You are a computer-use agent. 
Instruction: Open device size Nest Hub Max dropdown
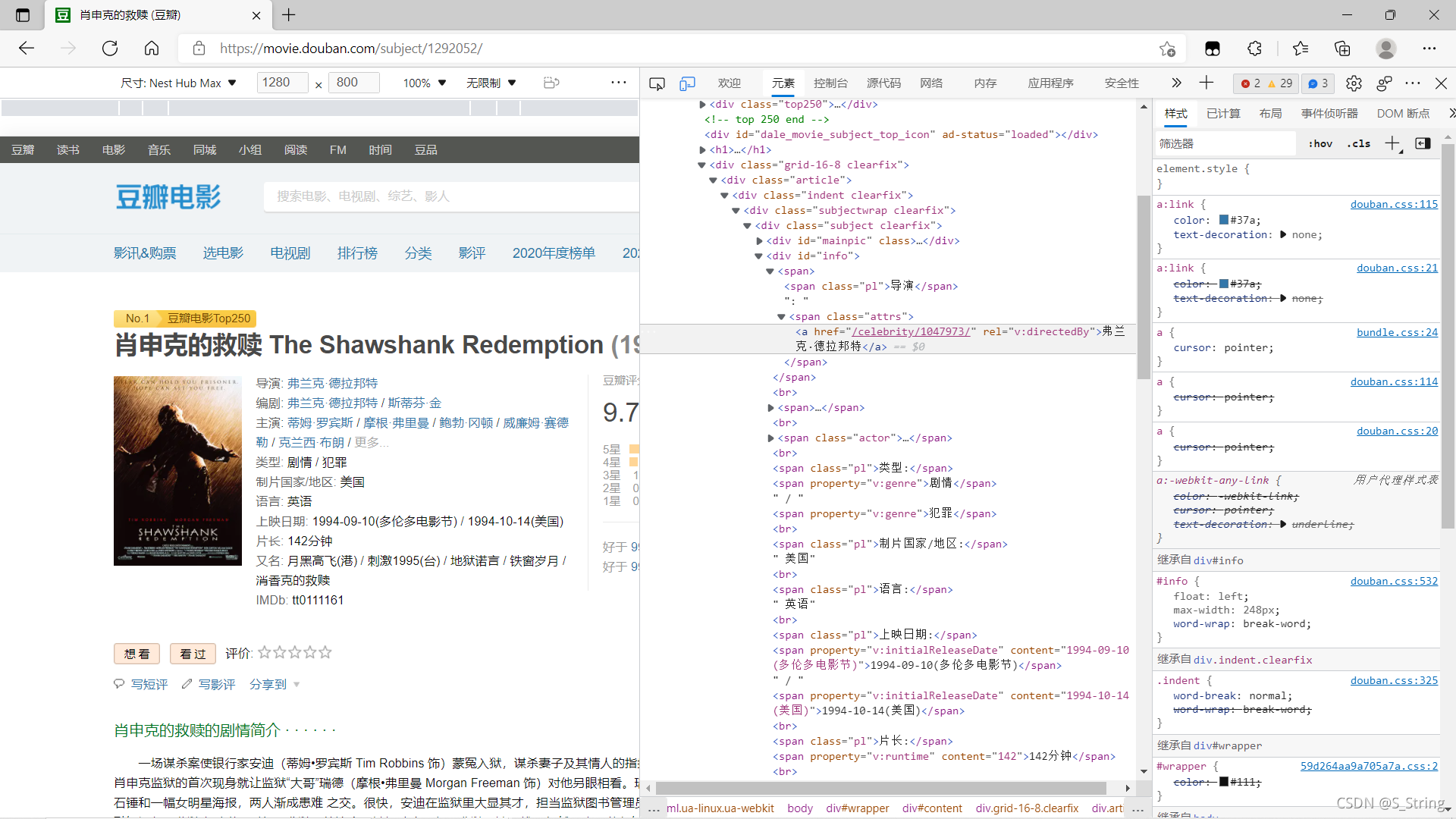[179, 83]
